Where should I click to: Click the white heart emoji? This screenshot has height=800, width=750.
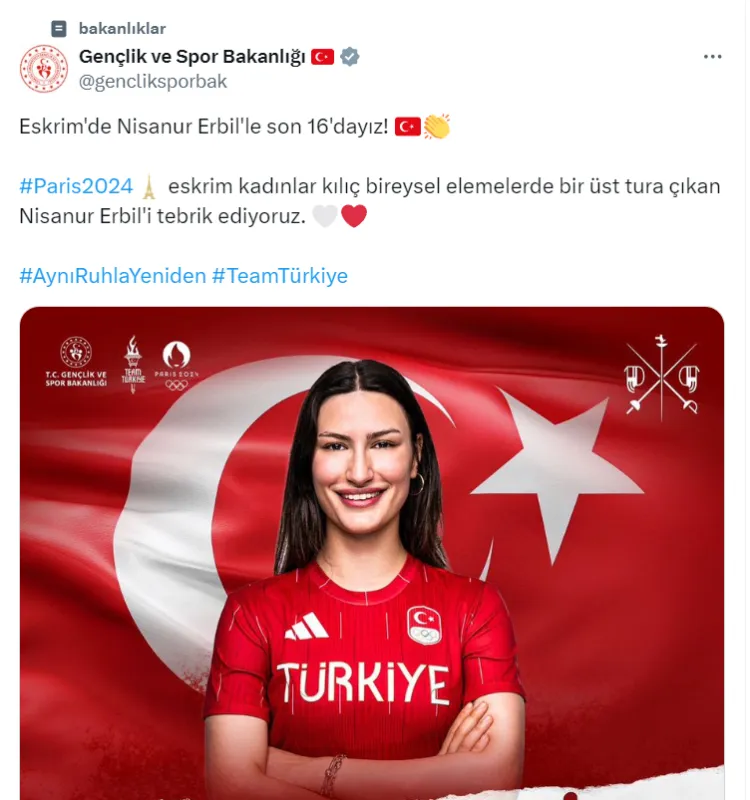(325, 216)
